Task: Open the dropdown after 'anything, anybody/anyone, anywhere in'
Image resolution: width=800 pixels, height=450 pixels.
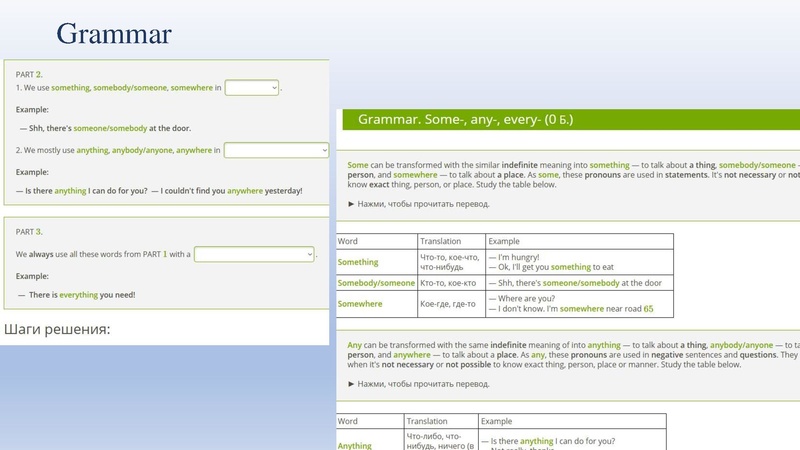Action: point(276,150)
